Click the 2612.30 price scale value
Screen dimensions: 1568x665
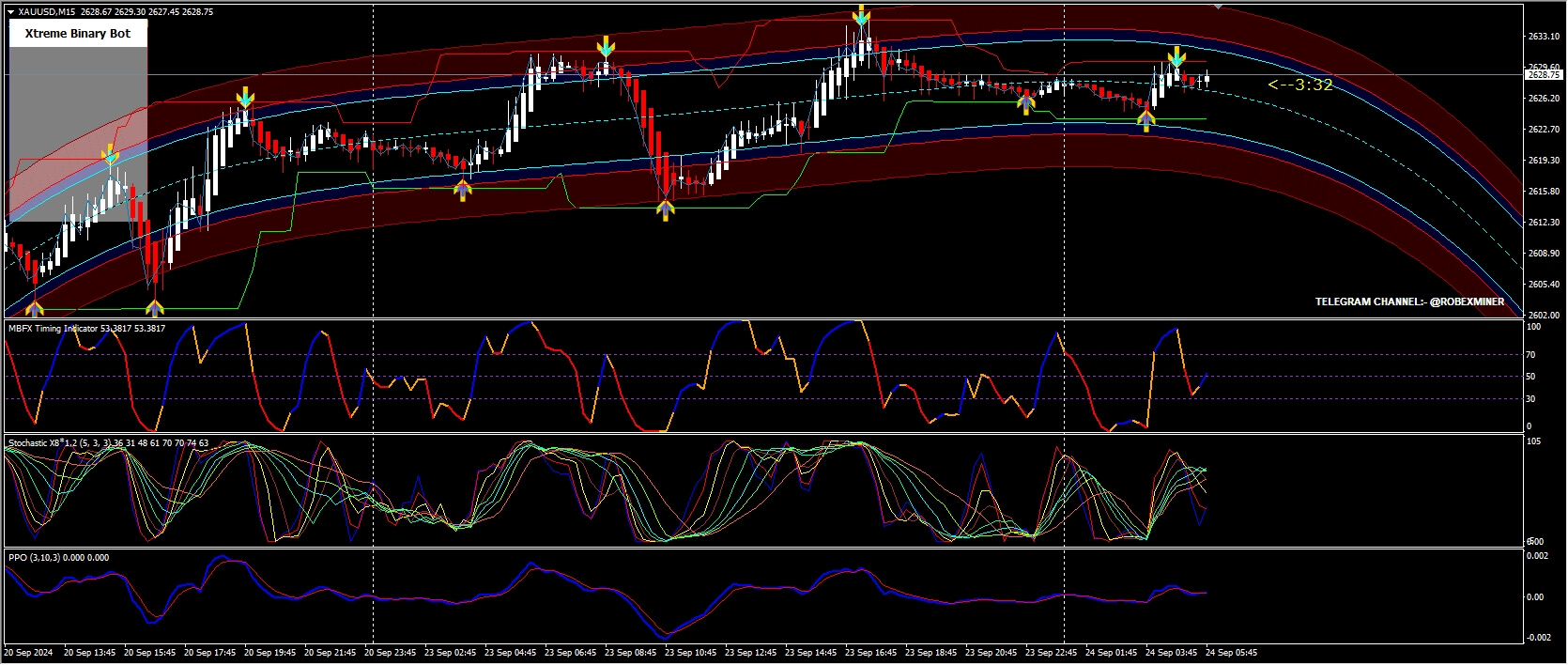tap(1544, 222)
